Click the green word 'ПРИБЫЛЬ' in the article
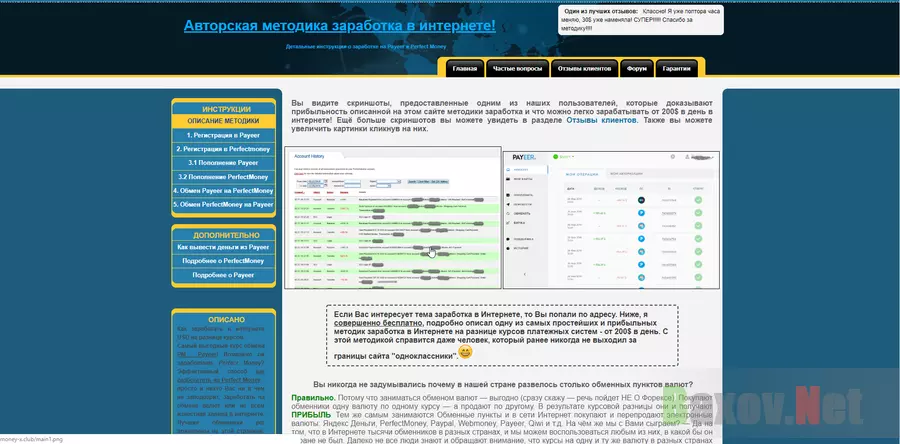Screen dimensions: 900x444 tap(311, 414)
